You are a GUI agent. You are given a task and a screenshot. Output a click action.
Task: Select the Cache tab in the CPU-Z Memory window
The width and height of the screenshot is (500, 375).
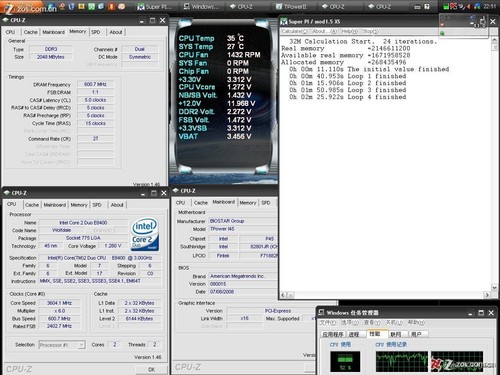[31, 32]
